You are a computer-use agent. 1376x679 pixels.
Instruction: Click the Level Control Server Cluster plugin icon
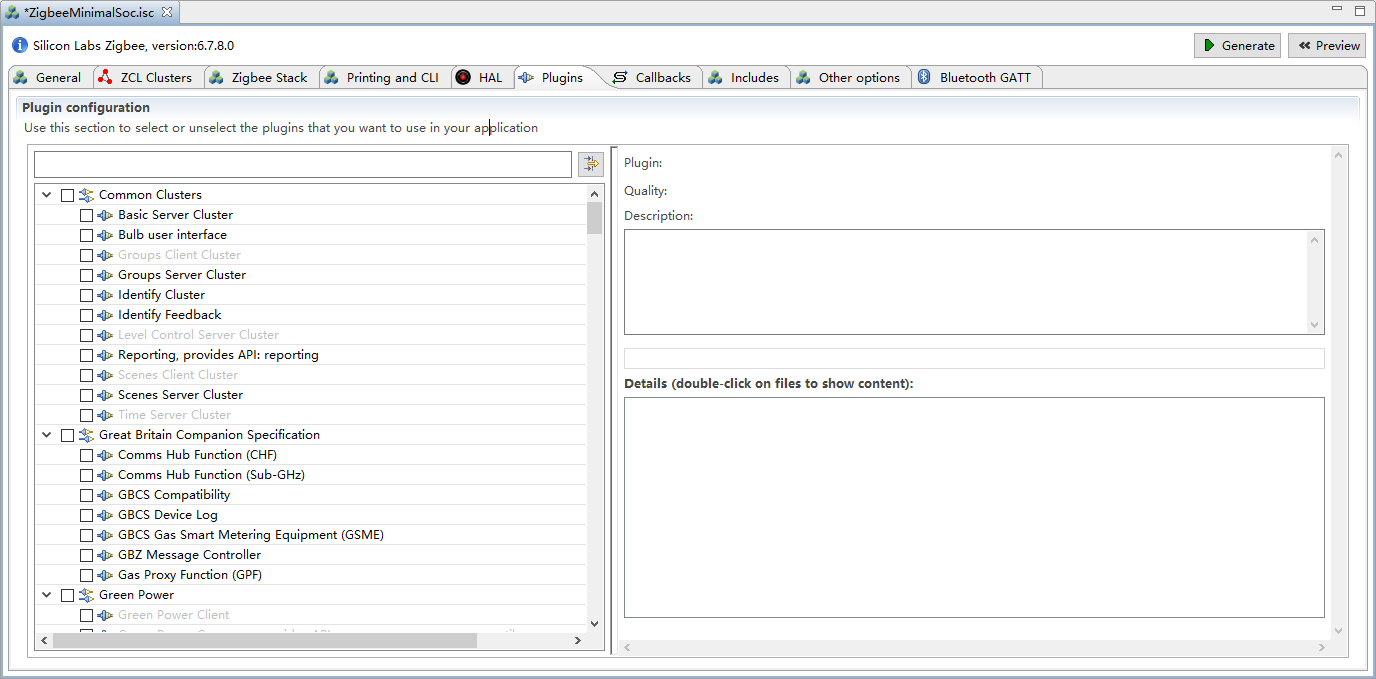[105, 335]
